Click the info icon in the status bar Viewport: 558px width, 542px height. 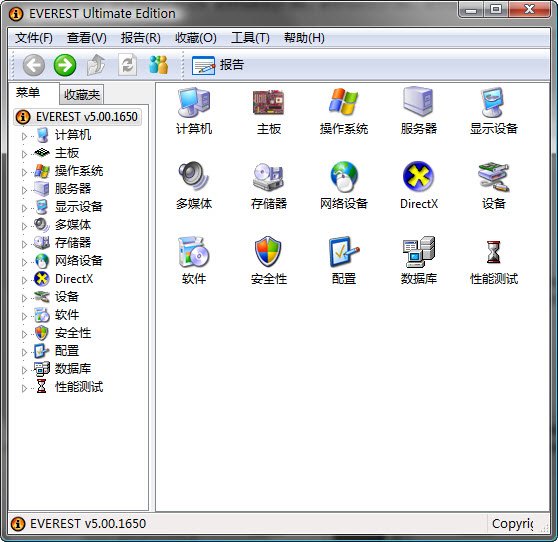(18, 524)
